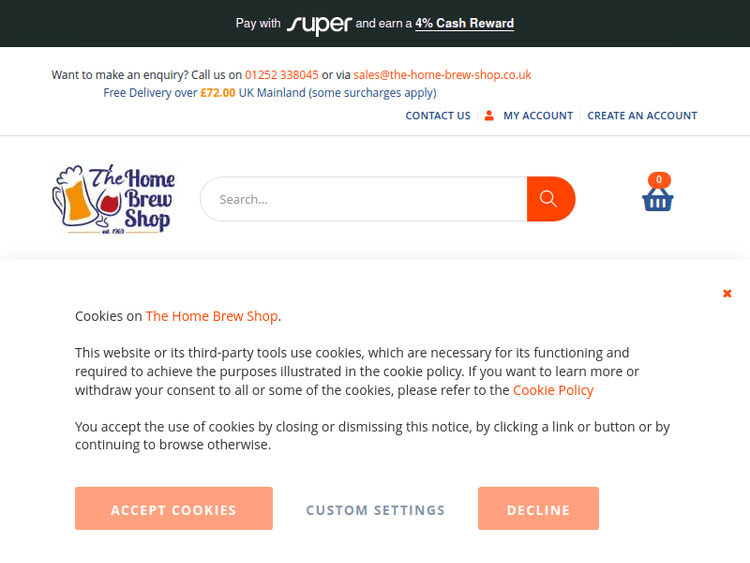
Task: Click The Home Brew Shop logo
Action: point(113,199)
